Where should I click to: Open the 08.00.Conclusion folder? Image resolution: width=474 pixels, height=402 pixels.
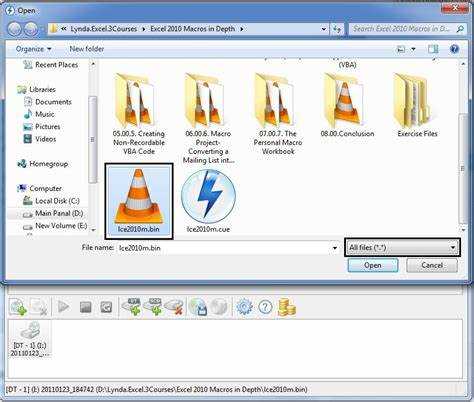[x=347, y=106]
